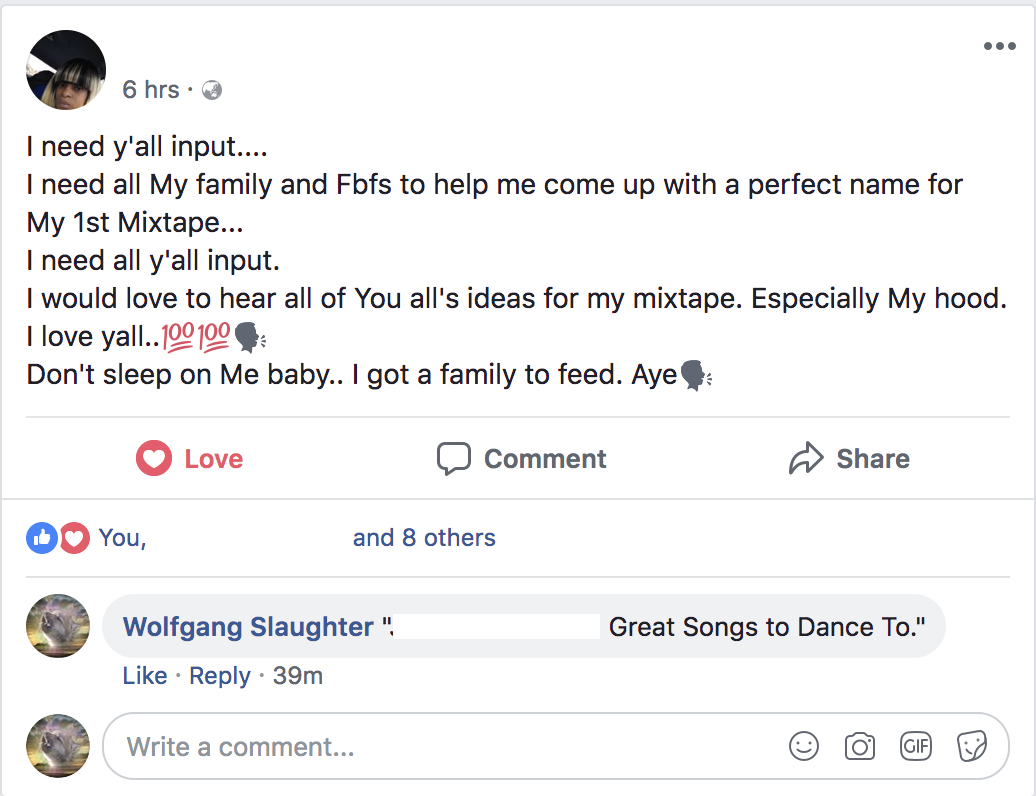Open the sticker picker in the comment box
1036x796 pixels.
click(972, 746)
